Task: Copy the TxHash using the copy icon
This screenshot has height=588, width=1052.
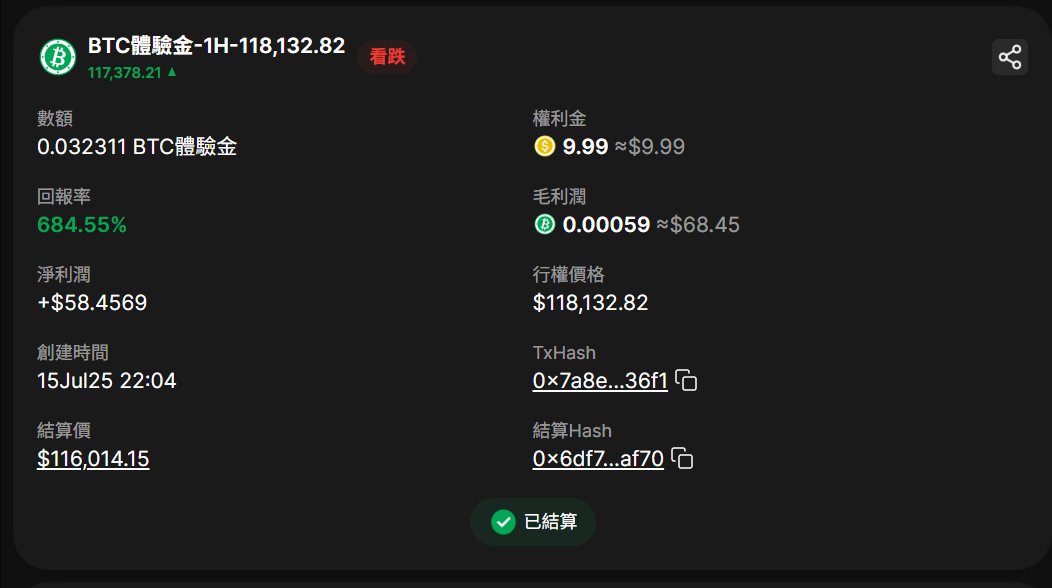Action: click(686, 381)
